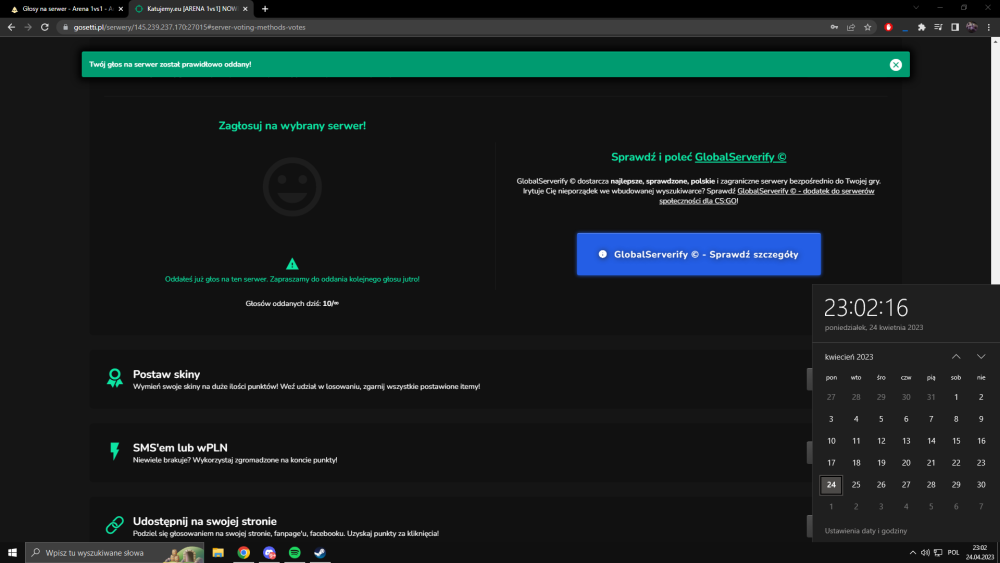The height and width of the screenshot is (563, 1000).
Task: Show hidden system tray icons
Action: tap(913, 553)
